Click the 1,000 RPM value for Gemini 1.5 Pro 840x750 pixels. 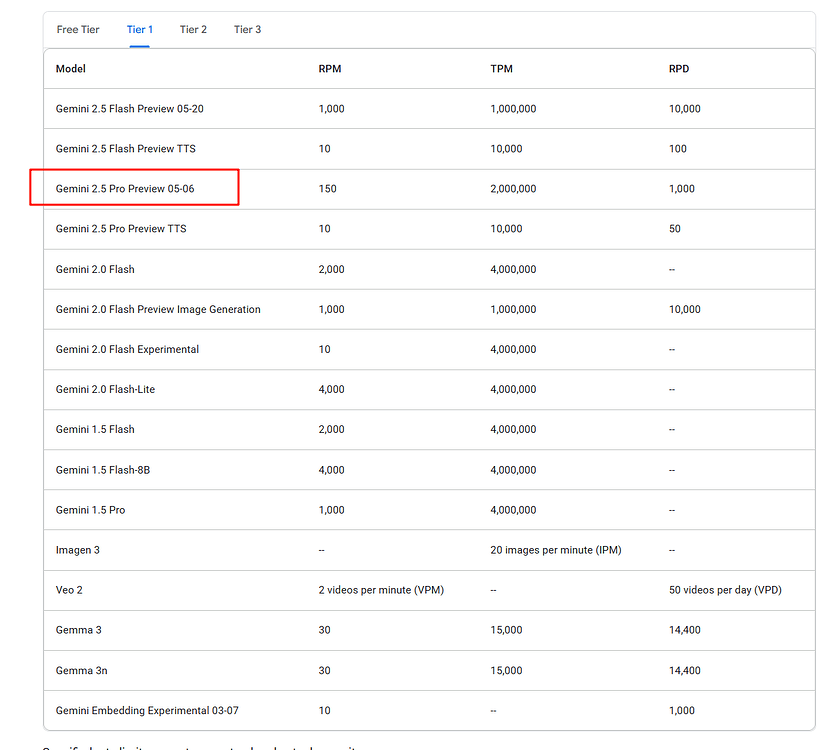(332, 510)
